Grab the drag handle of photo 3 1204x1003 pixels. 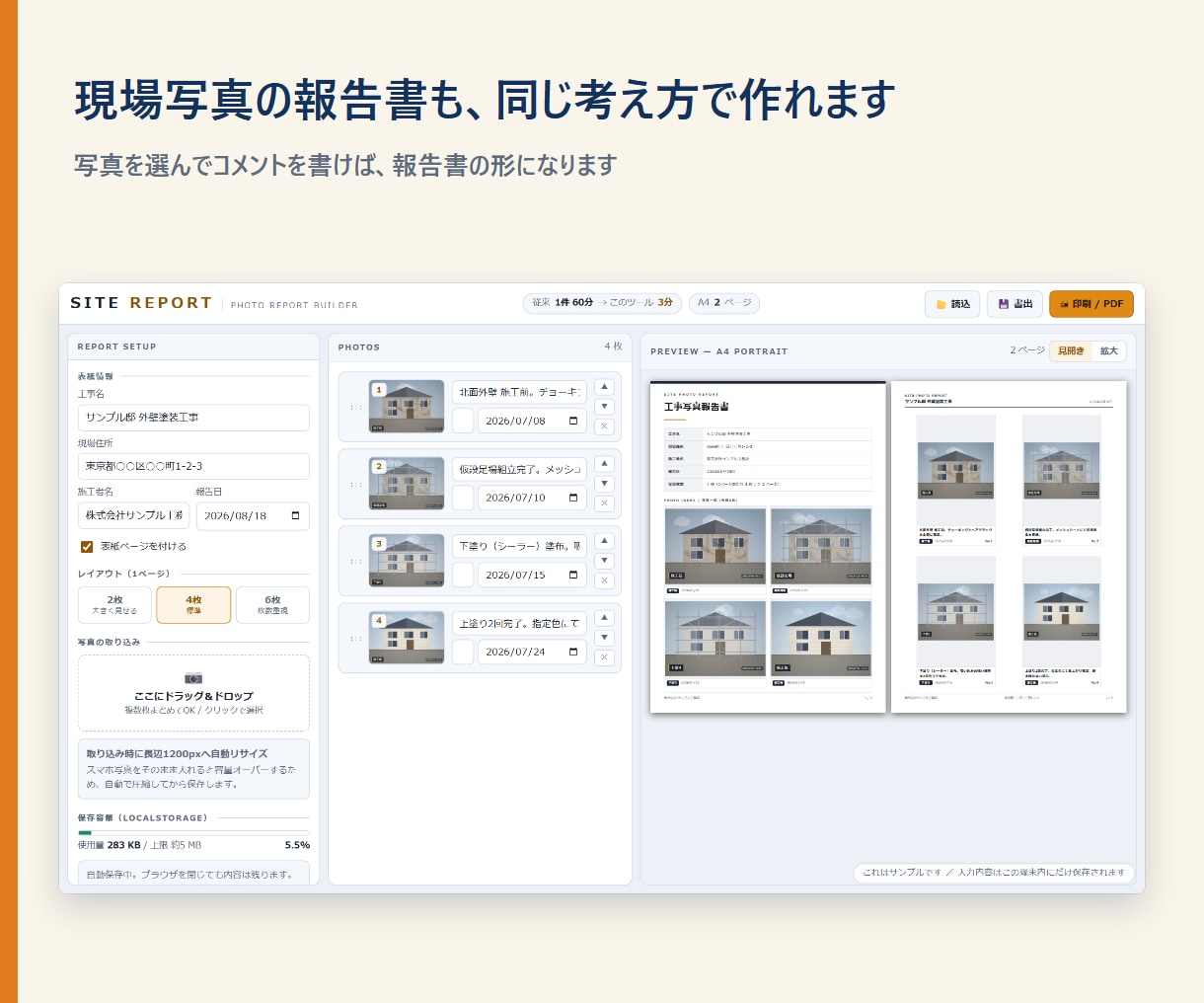tap(355, 561)
